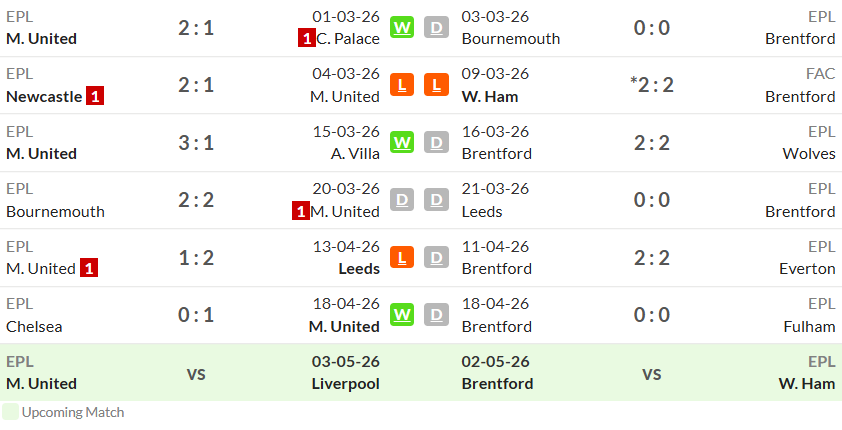Open W. Ham team in upcoming fixture row
The height and width of the screenshot is (430, 842).
pos(807,384)
